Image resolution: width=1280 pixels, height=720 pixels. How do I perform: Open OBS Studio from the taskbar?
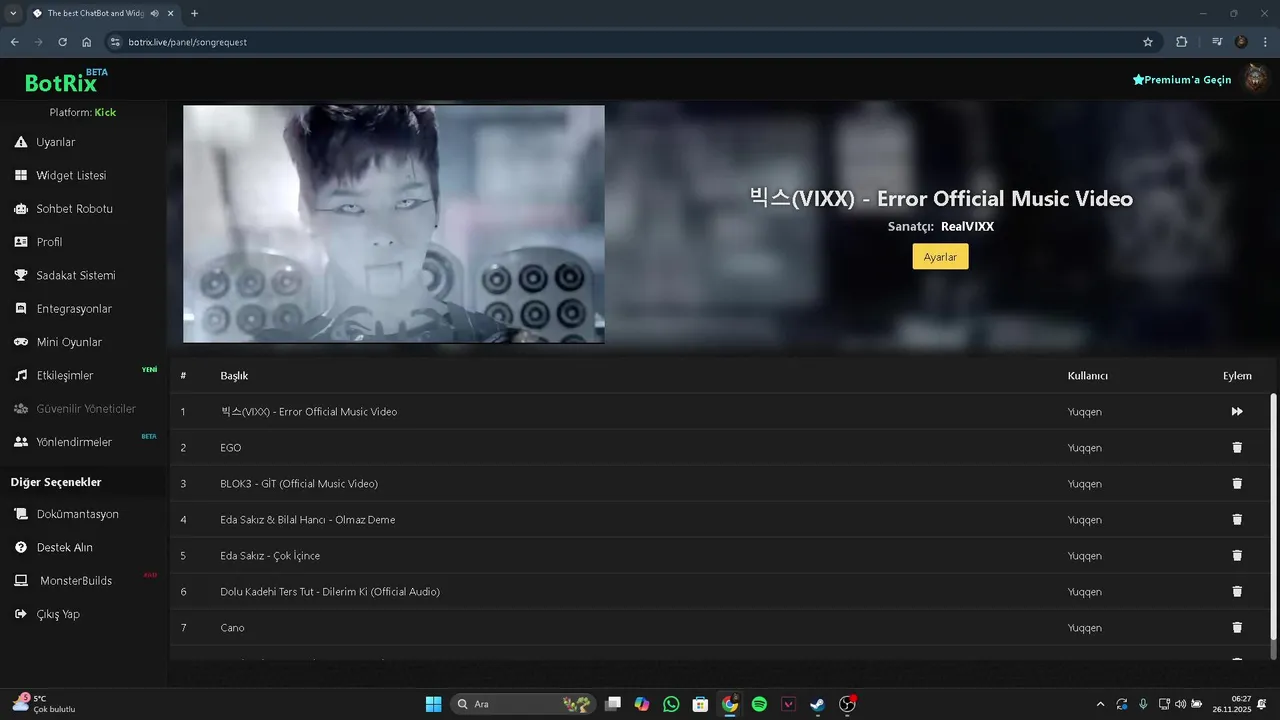pyautogui.click(x=847, y=704)
